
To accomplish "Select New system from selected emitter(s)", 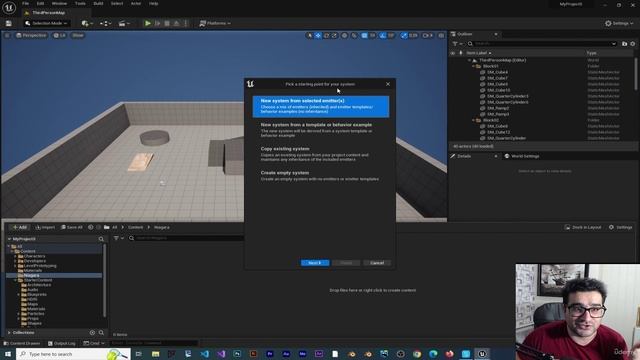I will pos(321,106).
